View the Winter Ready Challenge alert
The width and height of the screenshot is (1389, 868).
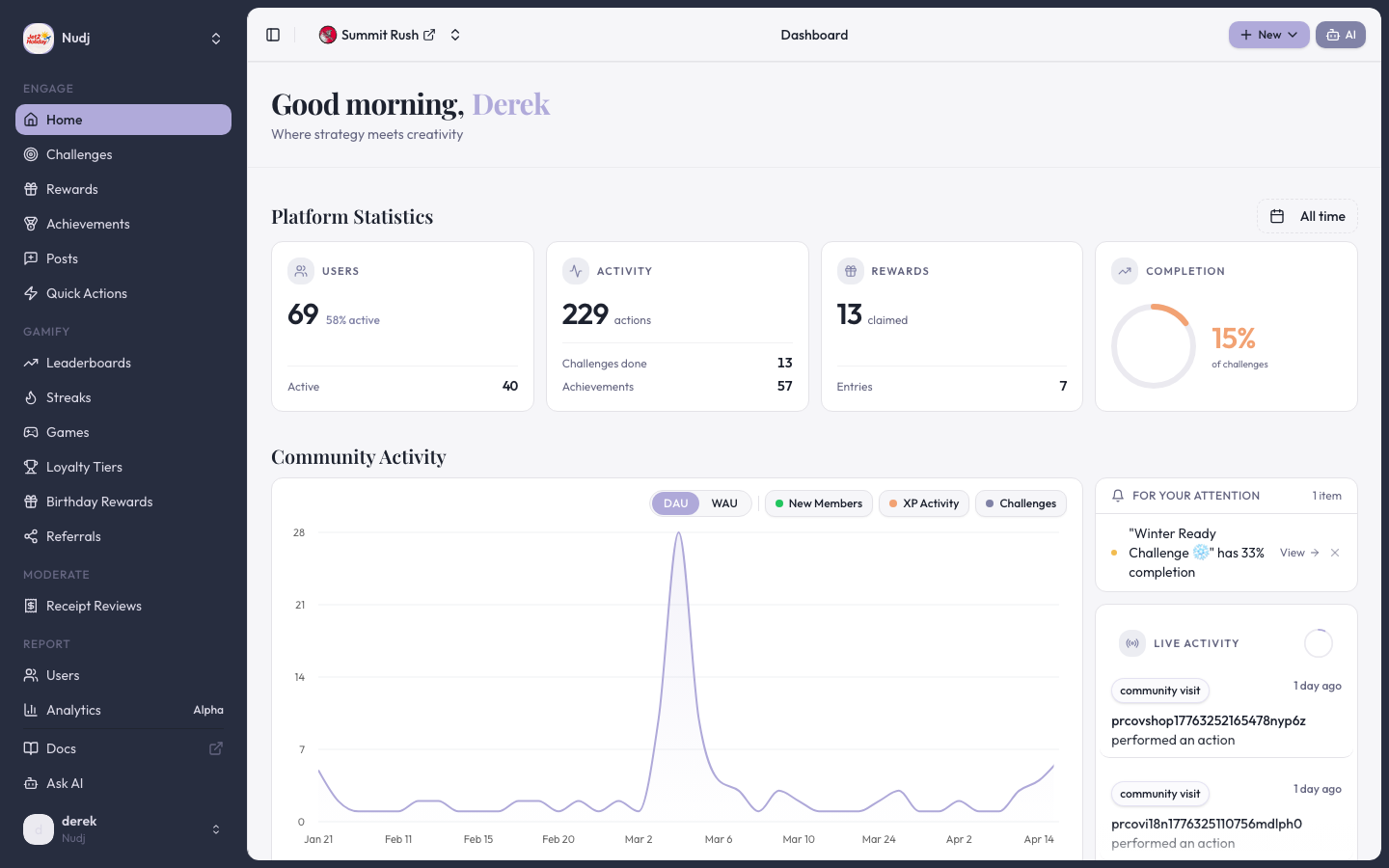[1298, 553]
